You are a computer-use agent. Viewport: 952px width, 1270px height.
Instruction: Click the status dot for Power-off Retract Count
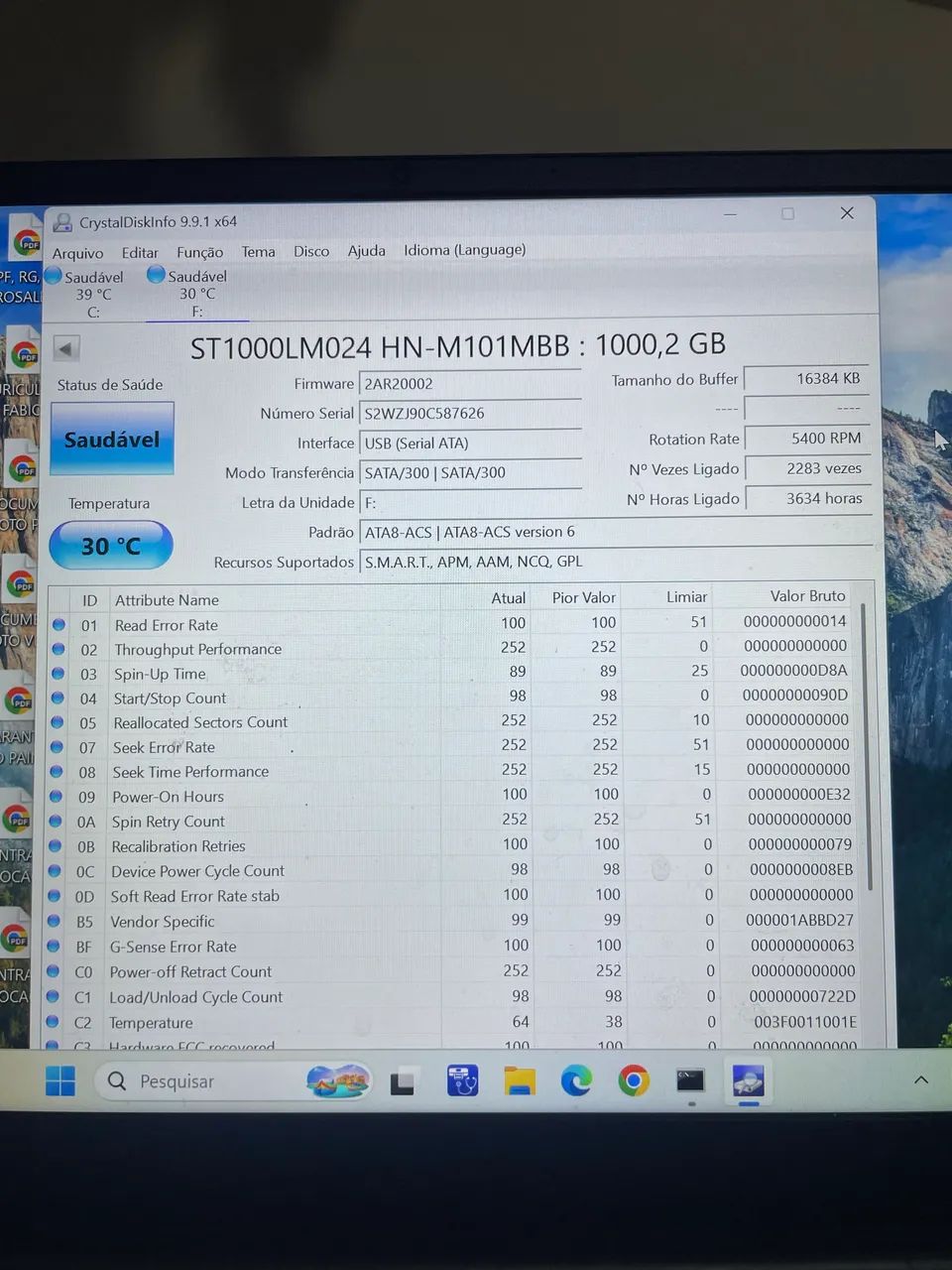pyautogui.click(x=54, y=971)
